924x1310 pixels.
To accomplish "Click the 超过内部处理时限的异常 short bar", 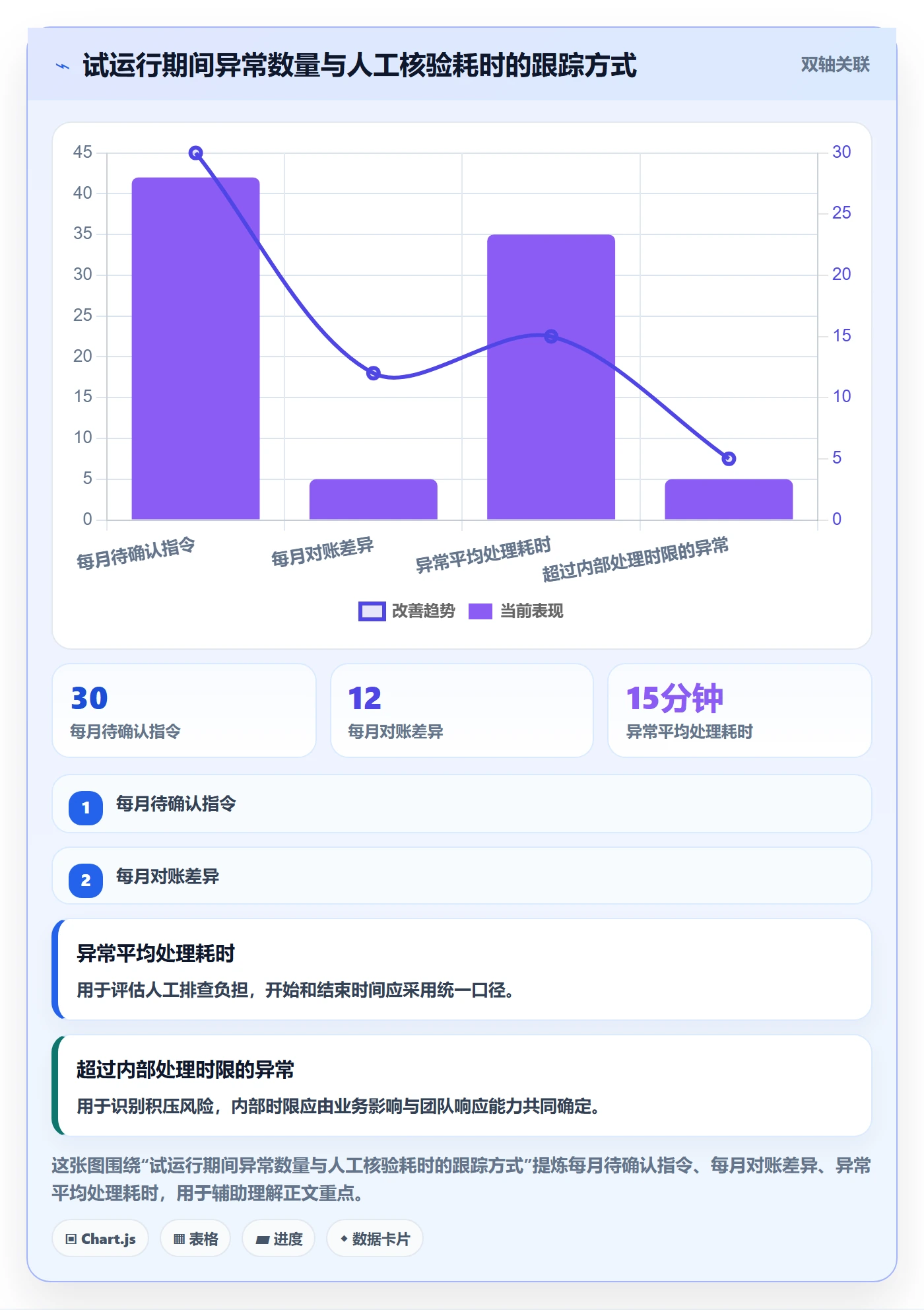I will pos(729,499).
